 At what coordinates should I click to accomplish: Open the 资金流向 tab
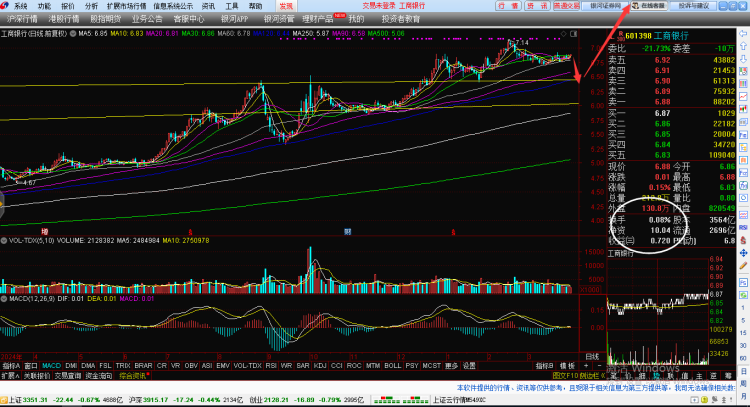pyautogui.click(x=99, y=376)
